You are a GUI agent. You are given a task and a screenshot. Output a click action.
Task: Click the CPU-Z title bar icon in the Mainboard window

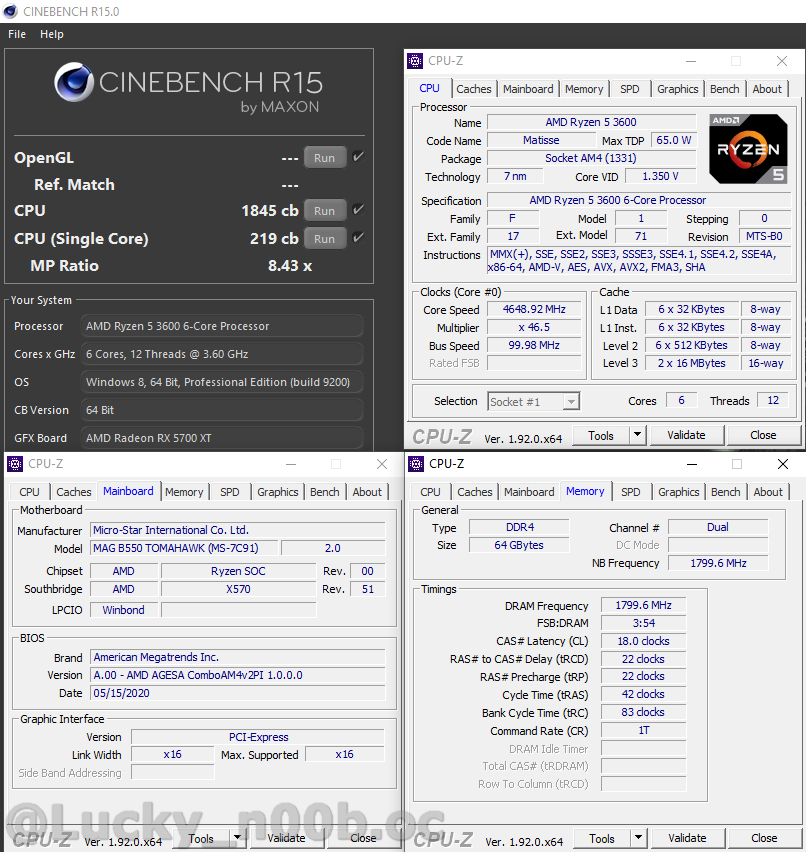[x=14, y=464]
